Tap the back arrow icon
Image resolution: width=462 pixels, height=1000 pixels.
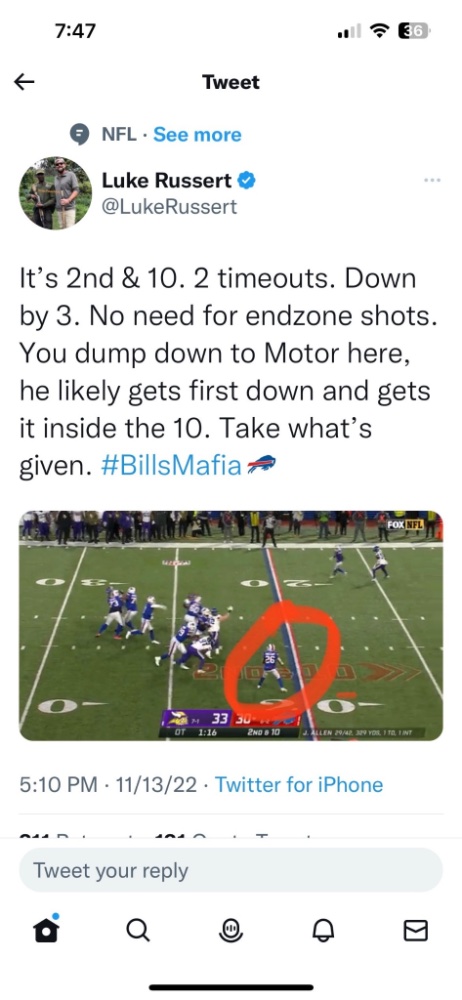(x=24, y=82)
